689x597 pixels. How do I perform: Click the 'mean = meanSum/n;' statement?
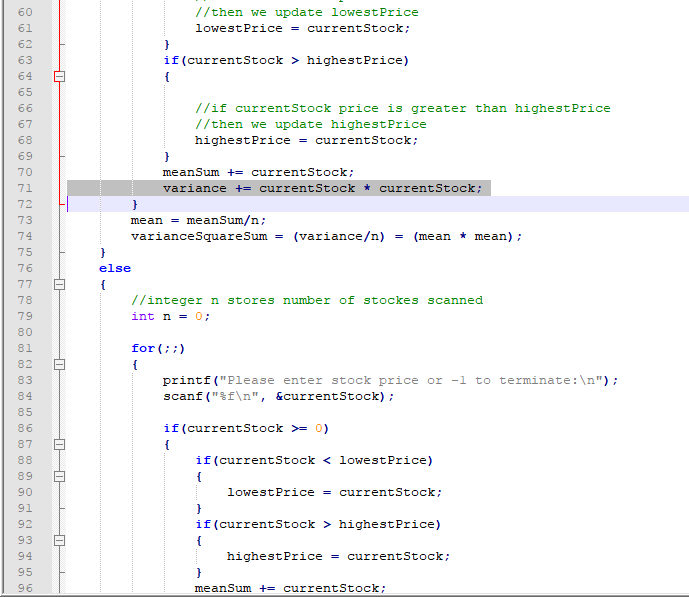point(198,221)
